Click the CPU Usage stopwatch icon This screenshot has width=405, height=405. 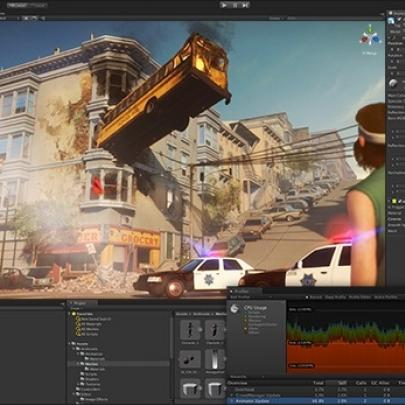pyautogui.click(x=235, y=309)
